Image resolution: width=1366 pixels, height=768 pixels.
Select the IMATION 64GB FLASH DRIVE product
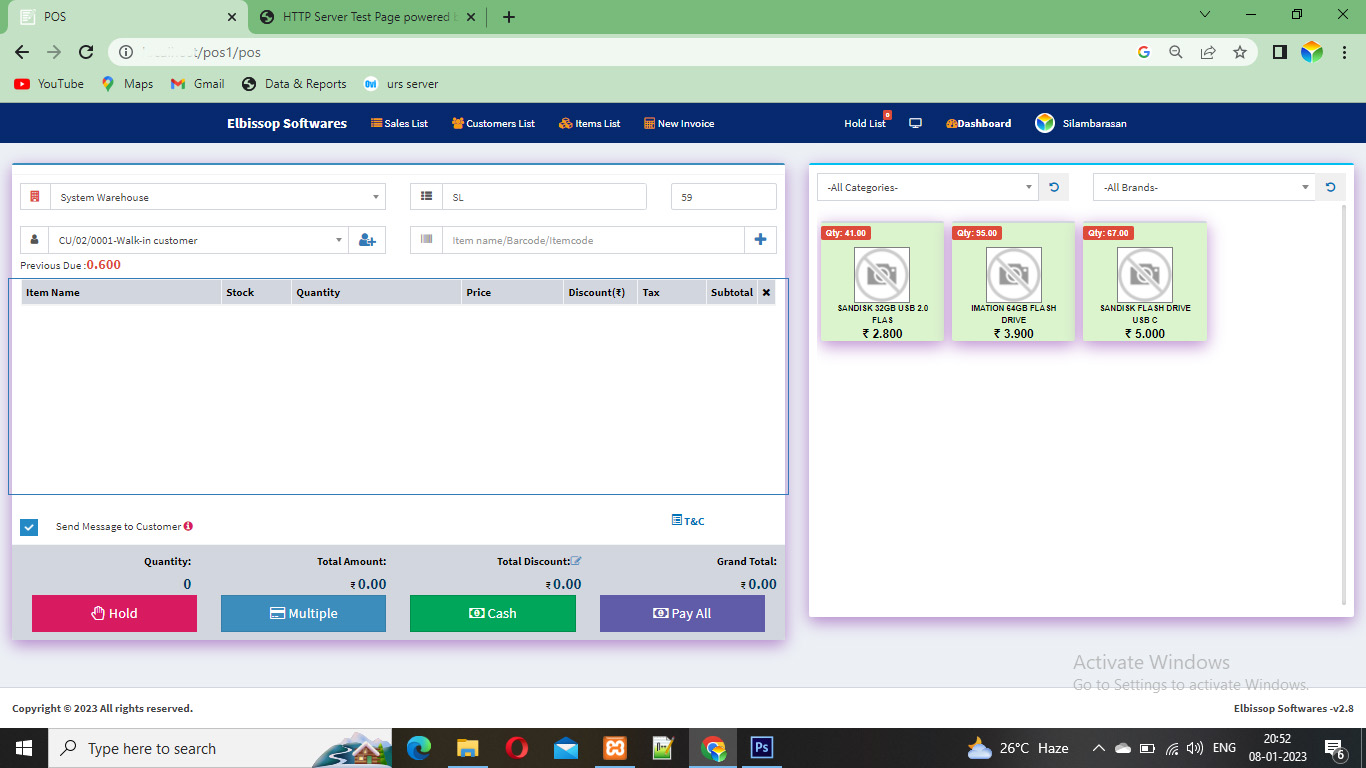click(1013, 282)
